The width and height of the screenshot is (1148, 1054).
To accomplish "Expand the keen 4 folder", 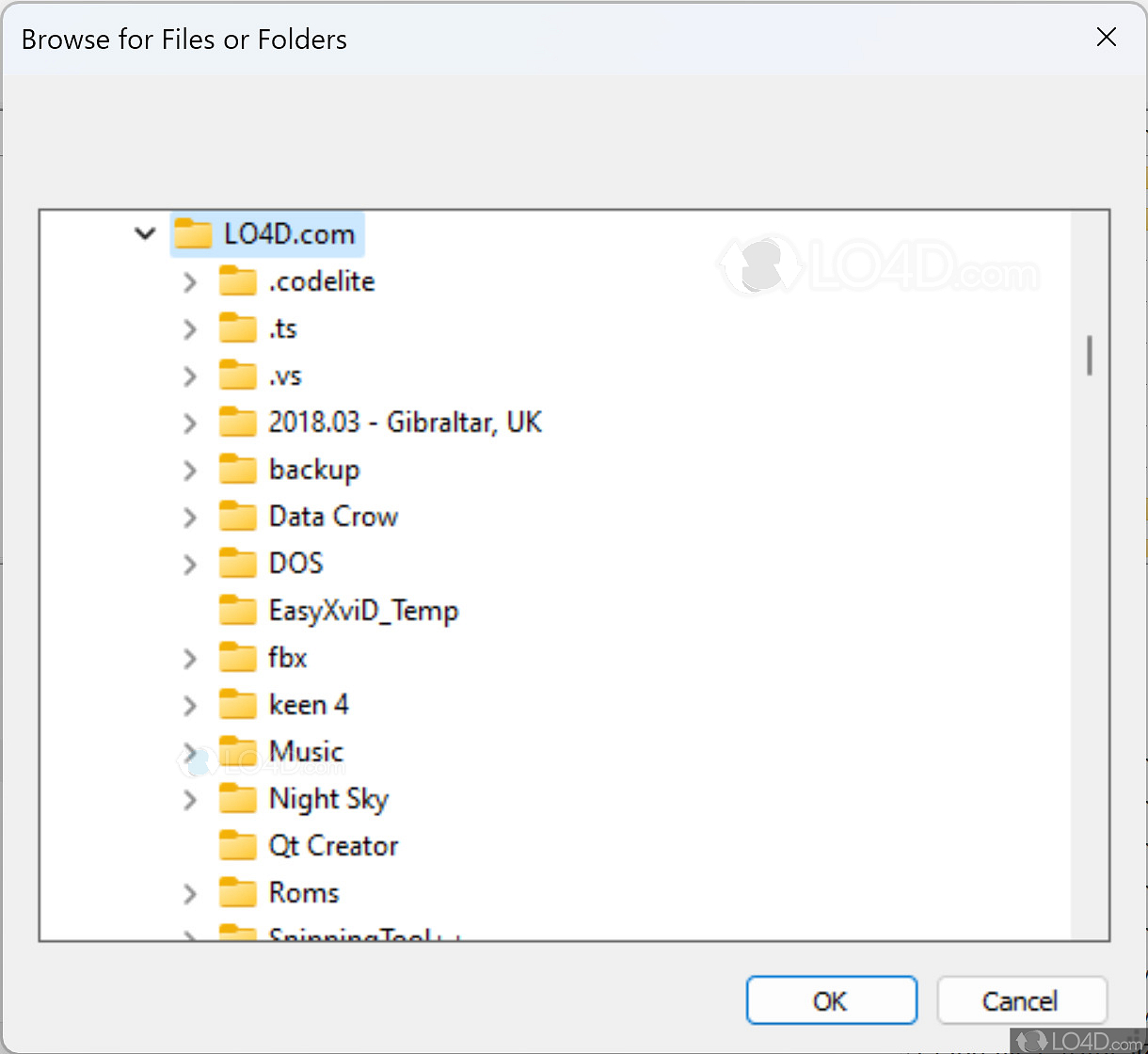I will 190,705.
